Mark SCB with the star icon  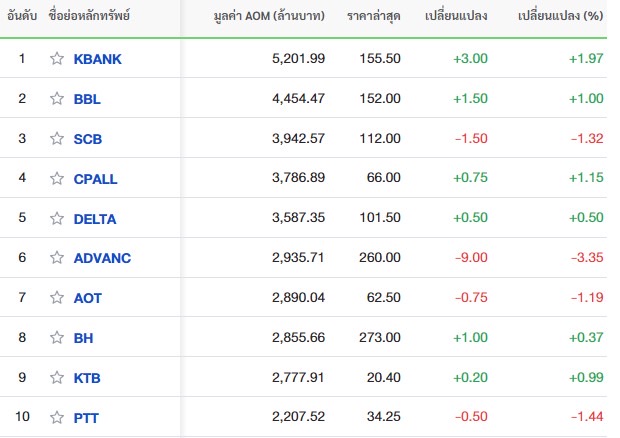click(x=57, y=138)
